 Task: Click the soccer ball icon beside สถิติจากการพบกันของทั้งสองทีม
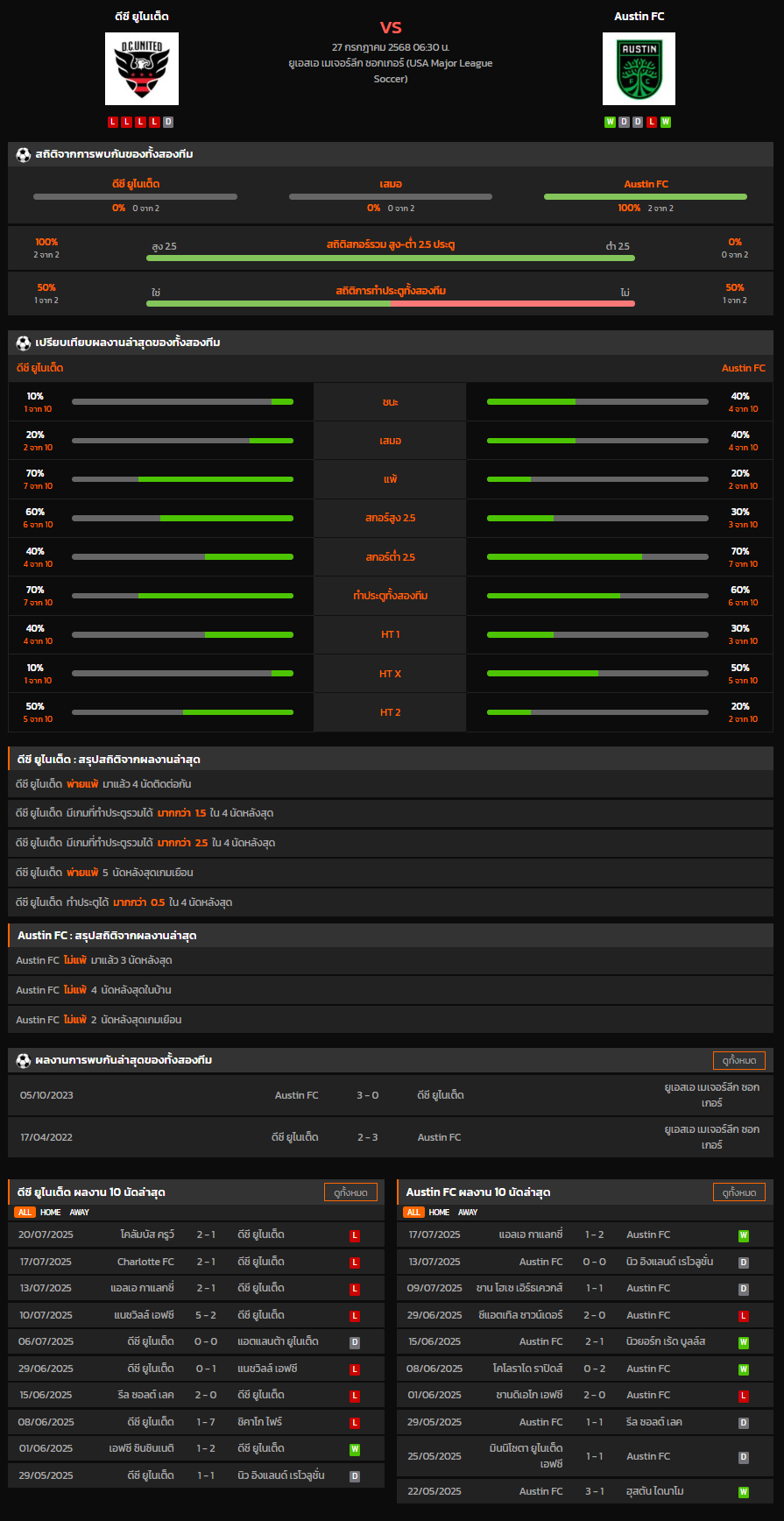coord(24,154)
